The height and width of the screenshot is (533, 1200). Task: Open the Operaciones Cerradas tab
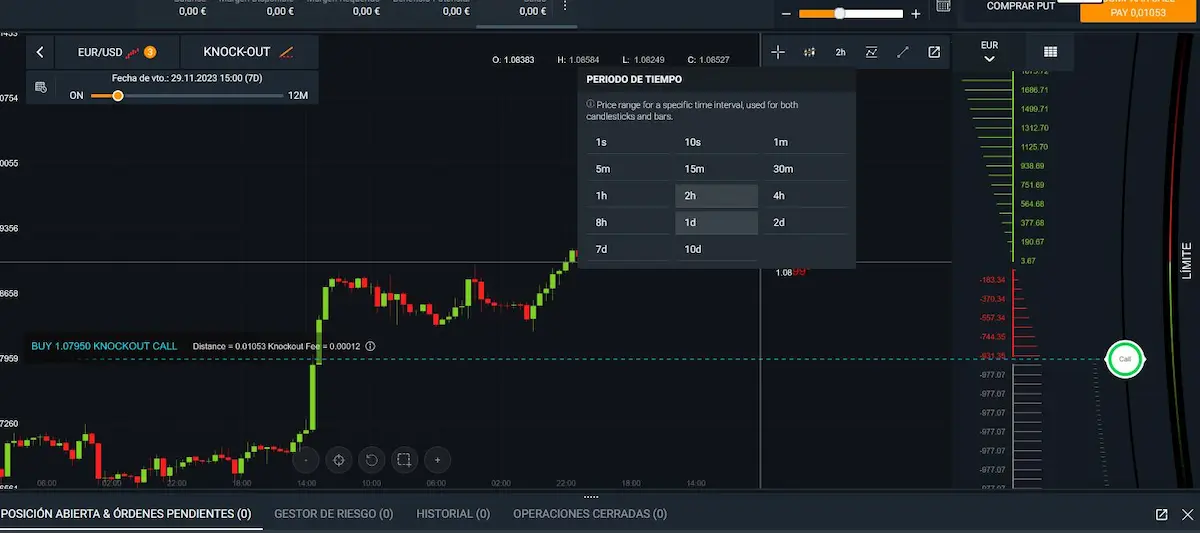click(589, 514)
